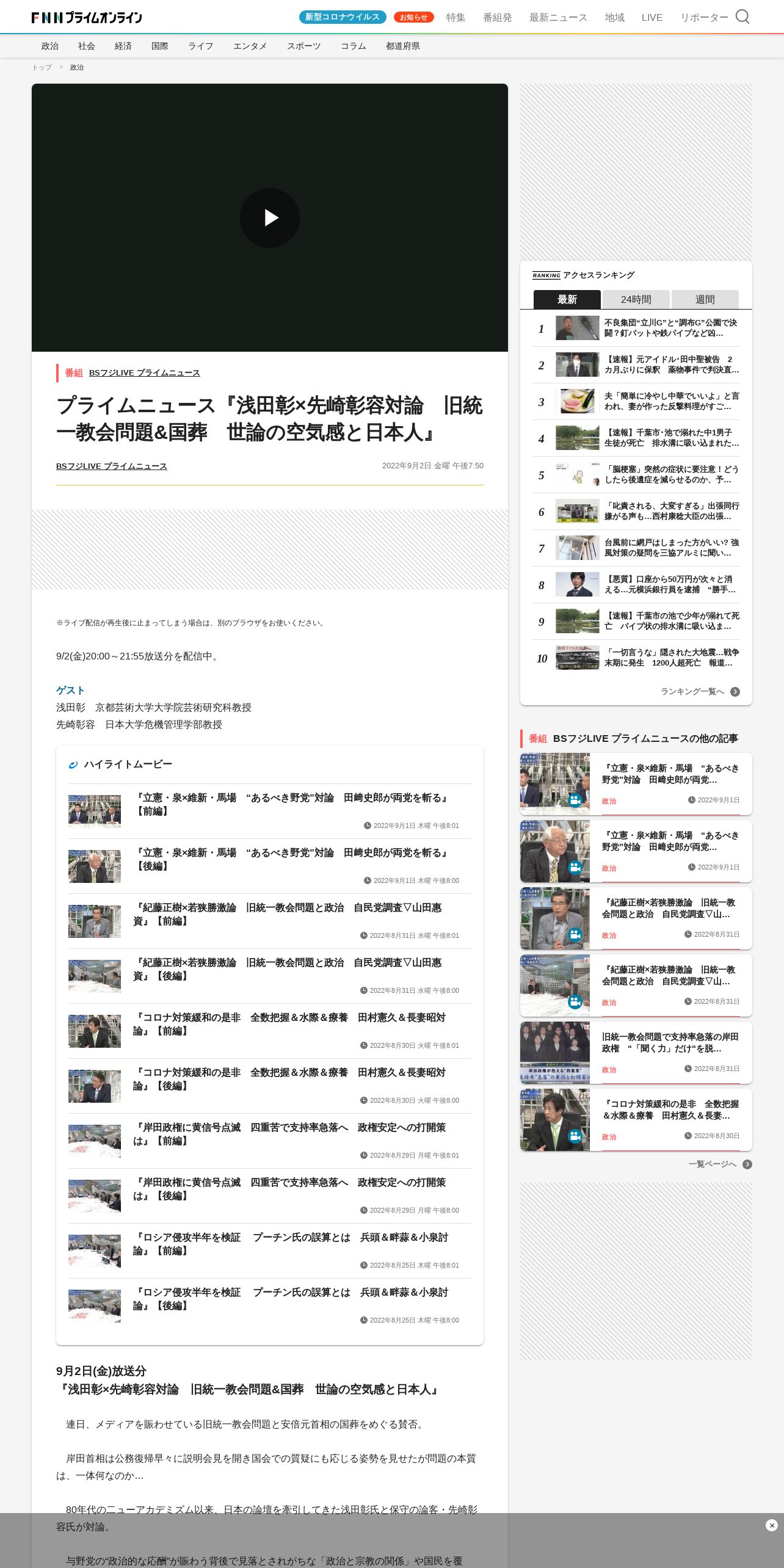Select 都道府県 category
Screen dimensions: 784x1568
(402, 46)
